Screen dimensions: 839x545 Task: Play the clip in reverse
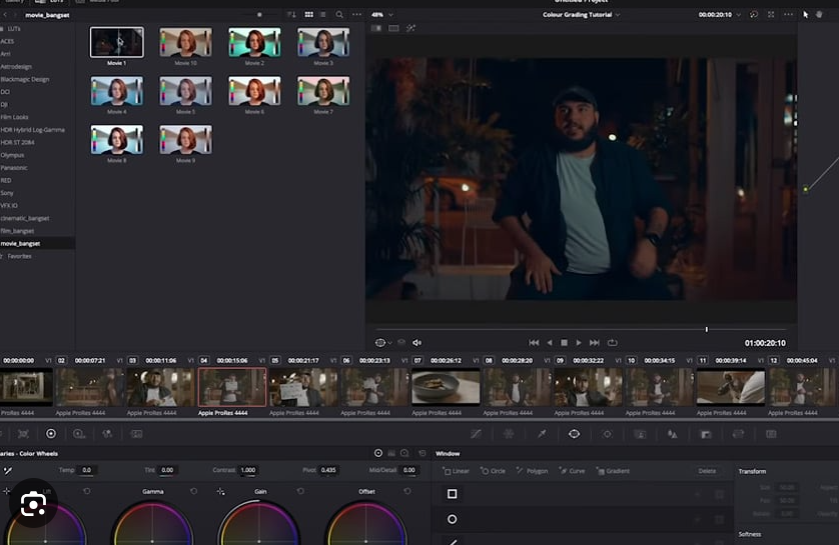coord(549,343)
